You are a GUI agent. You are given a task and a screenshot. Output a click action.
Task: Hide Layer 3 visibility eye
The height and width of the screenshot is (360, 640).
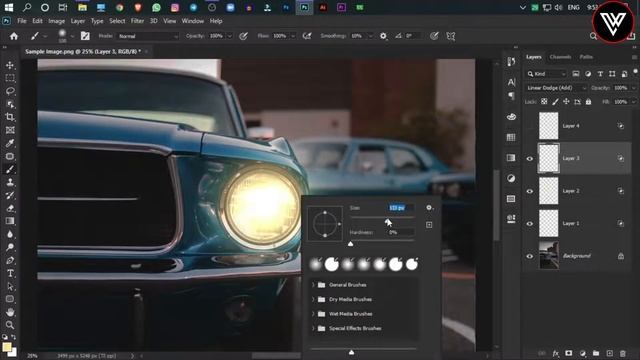pos(530,159)
